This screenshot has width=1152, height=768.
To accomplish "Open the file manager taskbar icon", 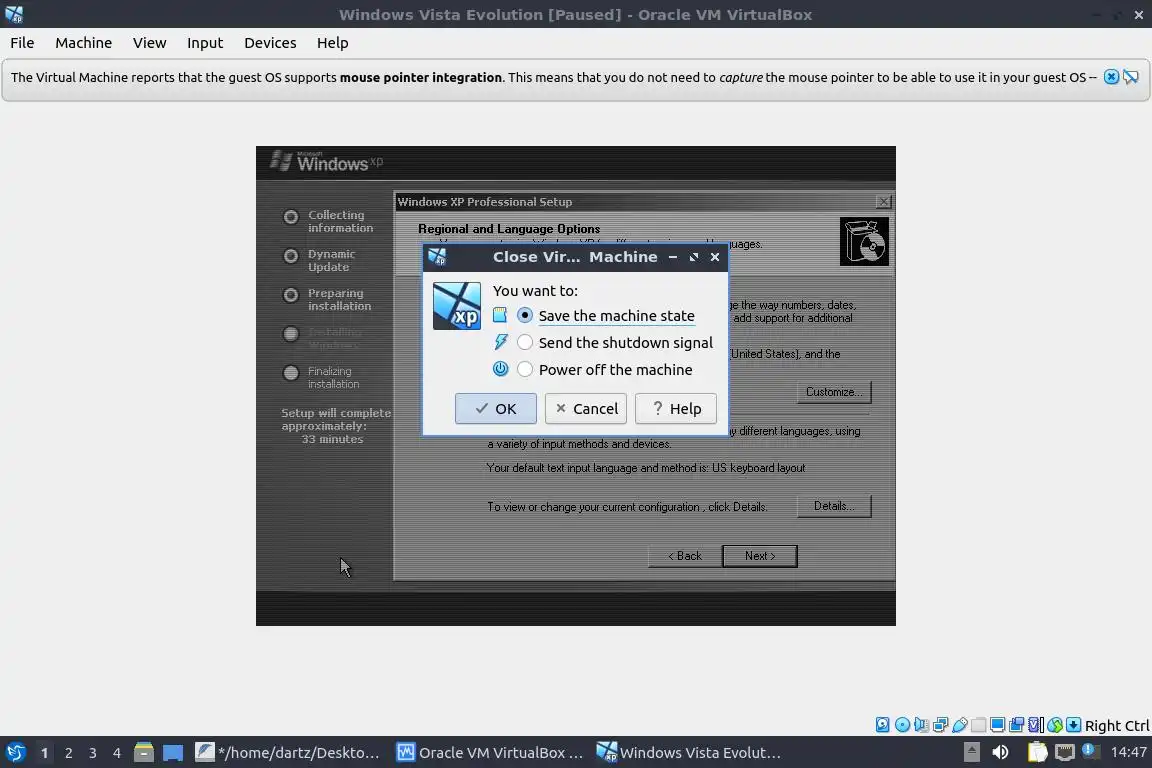I will pos(144,753).
